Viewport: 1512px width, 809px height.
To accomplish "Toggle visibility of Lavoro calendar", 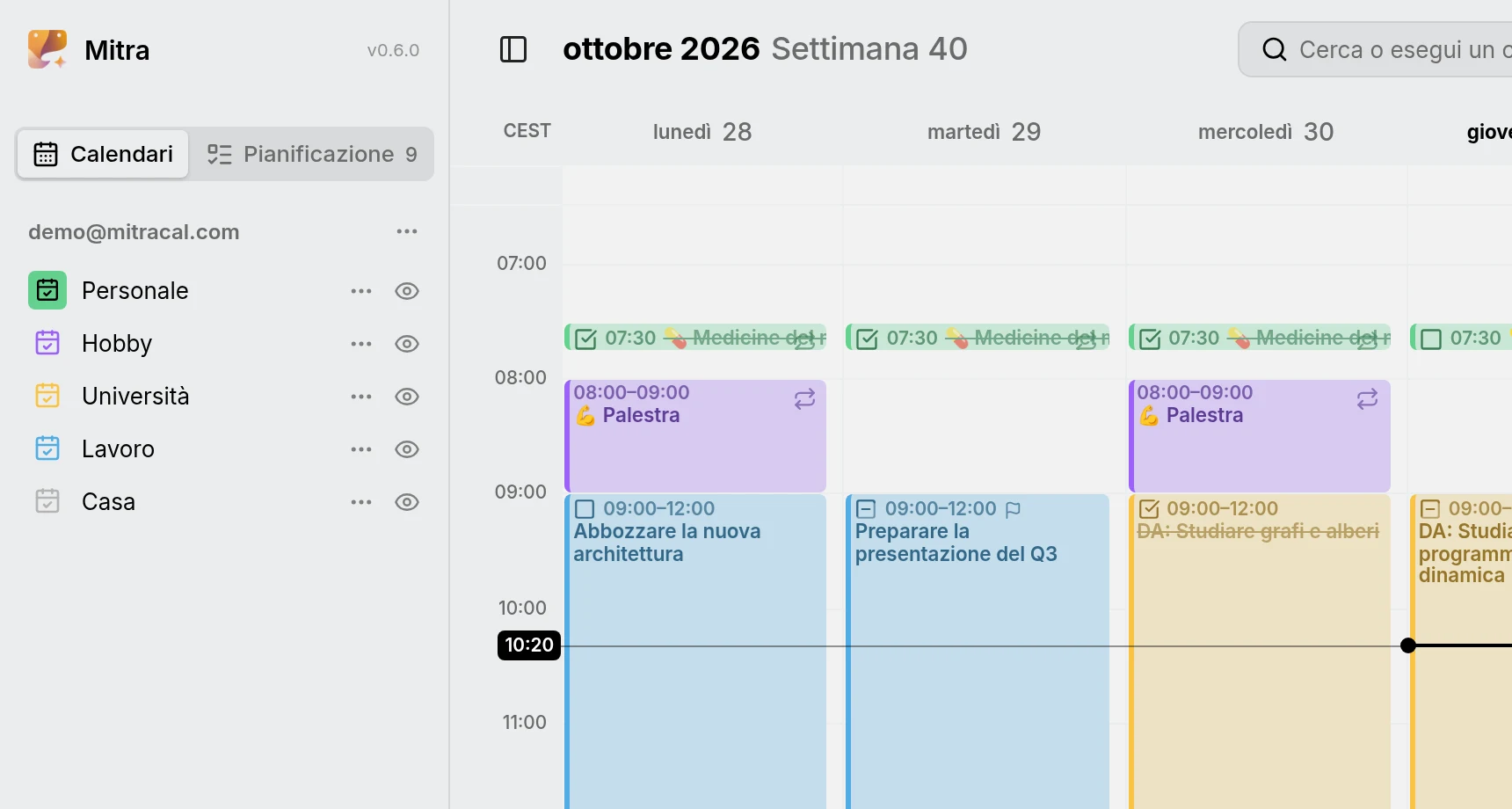I will pos(406,449).
